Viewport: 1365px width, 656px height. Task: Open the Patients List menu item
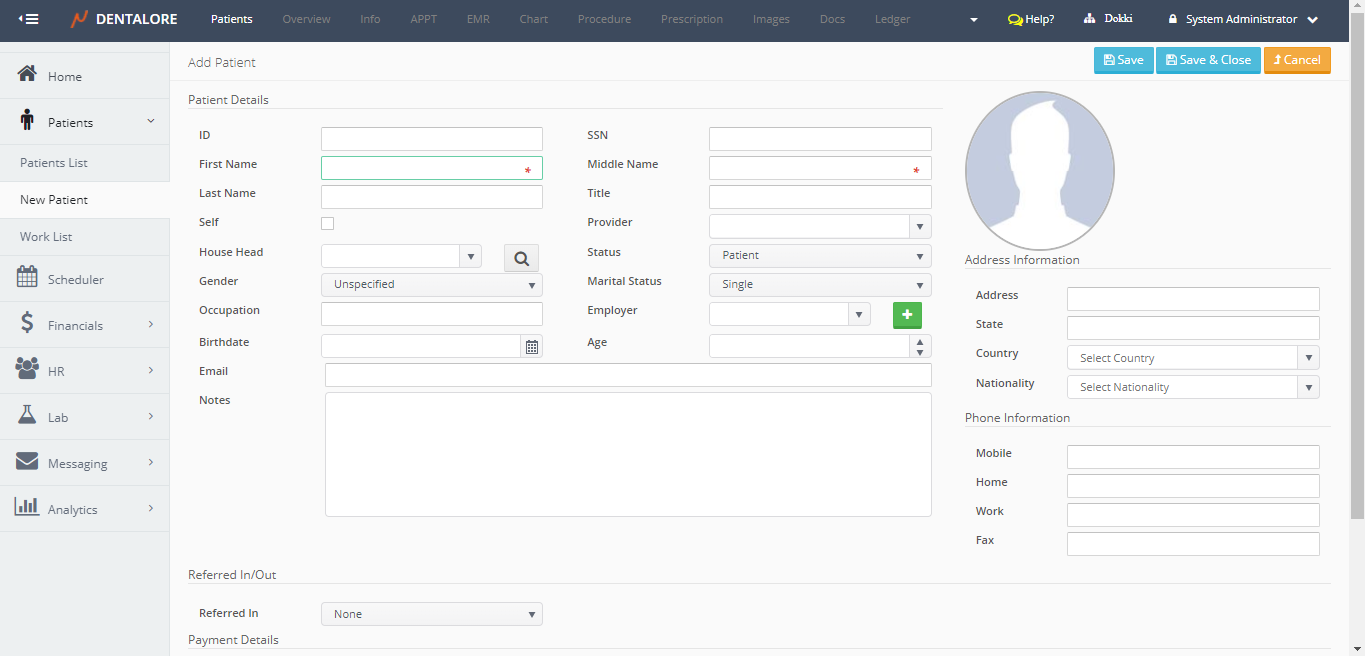[x=54, y=163]
